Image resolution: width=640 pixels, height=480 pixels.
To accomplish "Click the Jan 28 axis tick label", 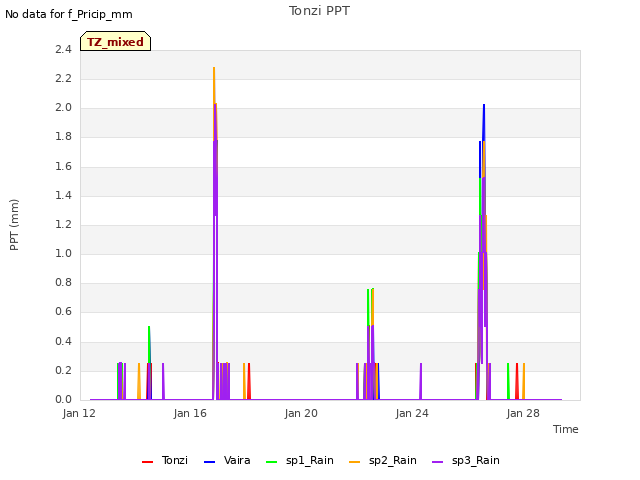I will tap(523, 413).
